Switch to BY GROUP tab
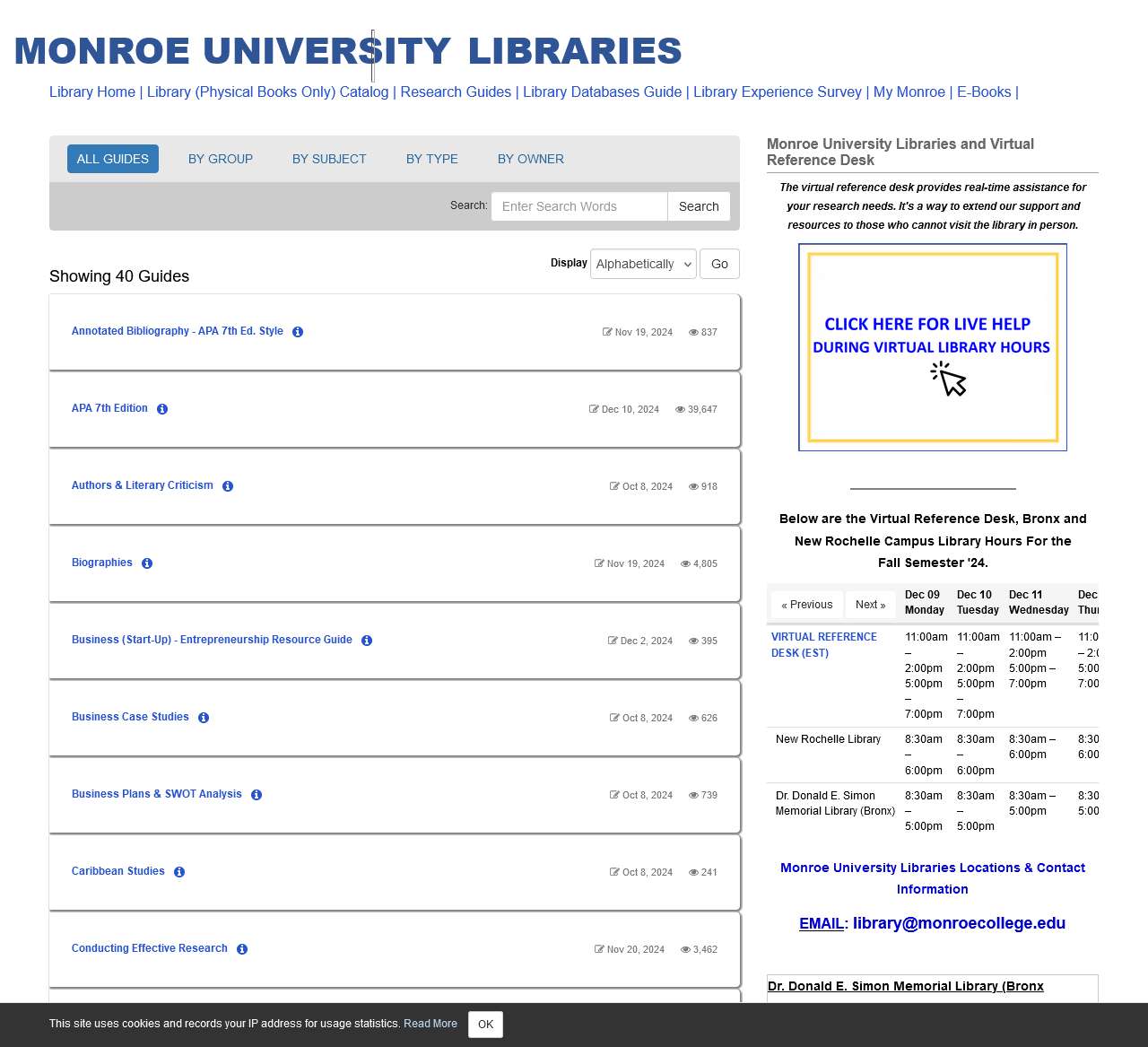 pyautogui.click(x=221, y=159)
